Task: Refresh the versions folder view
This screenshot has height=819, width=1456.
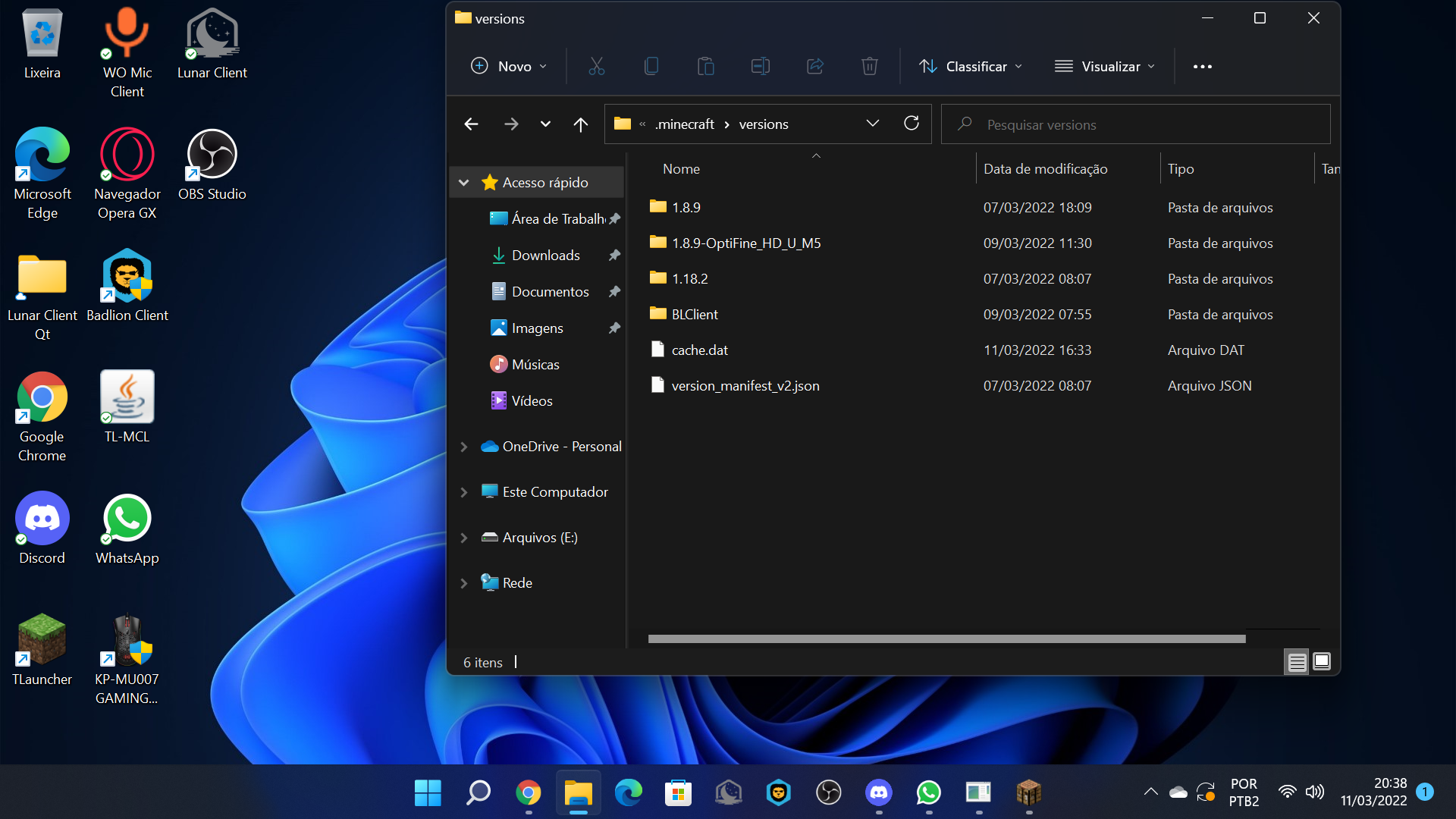Action: [x=912, y=124]
